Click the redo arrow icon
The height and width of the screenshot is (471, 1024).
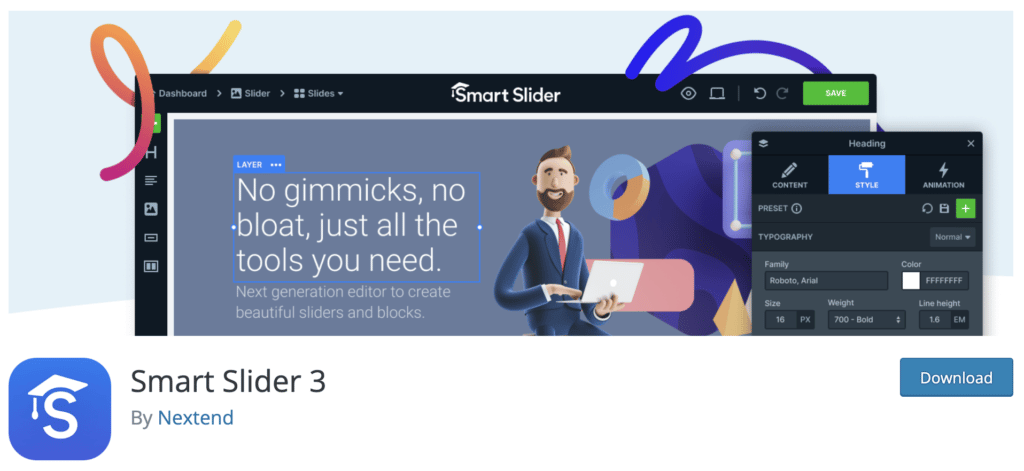(782, 93)
